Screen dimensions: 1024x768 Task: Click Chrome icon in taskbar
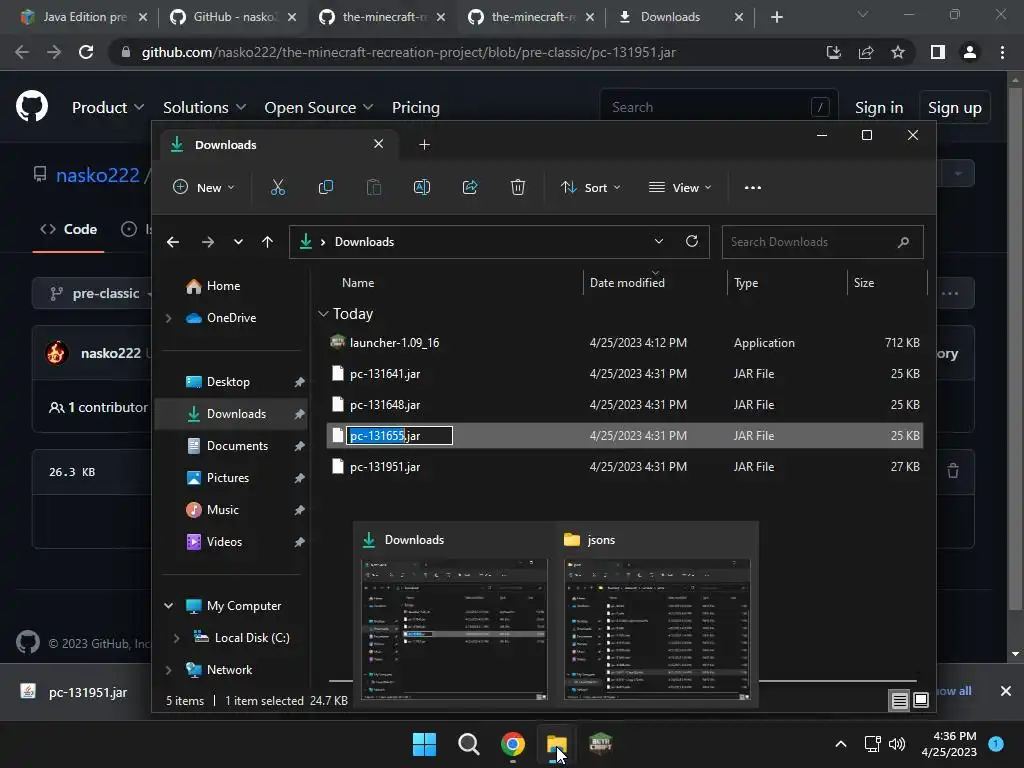click(x=513, y=743)
